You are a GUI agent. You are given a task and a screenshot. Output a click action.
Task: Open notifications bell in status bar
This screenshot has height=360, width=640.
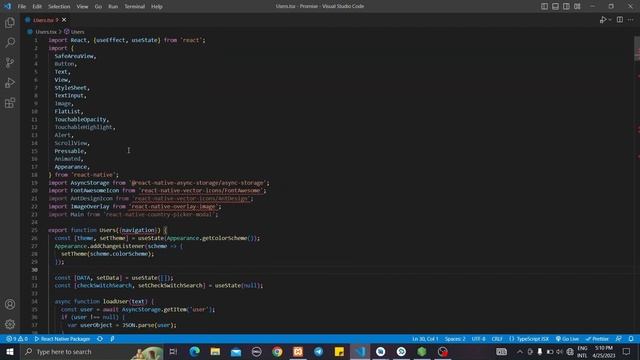[631, 339]
